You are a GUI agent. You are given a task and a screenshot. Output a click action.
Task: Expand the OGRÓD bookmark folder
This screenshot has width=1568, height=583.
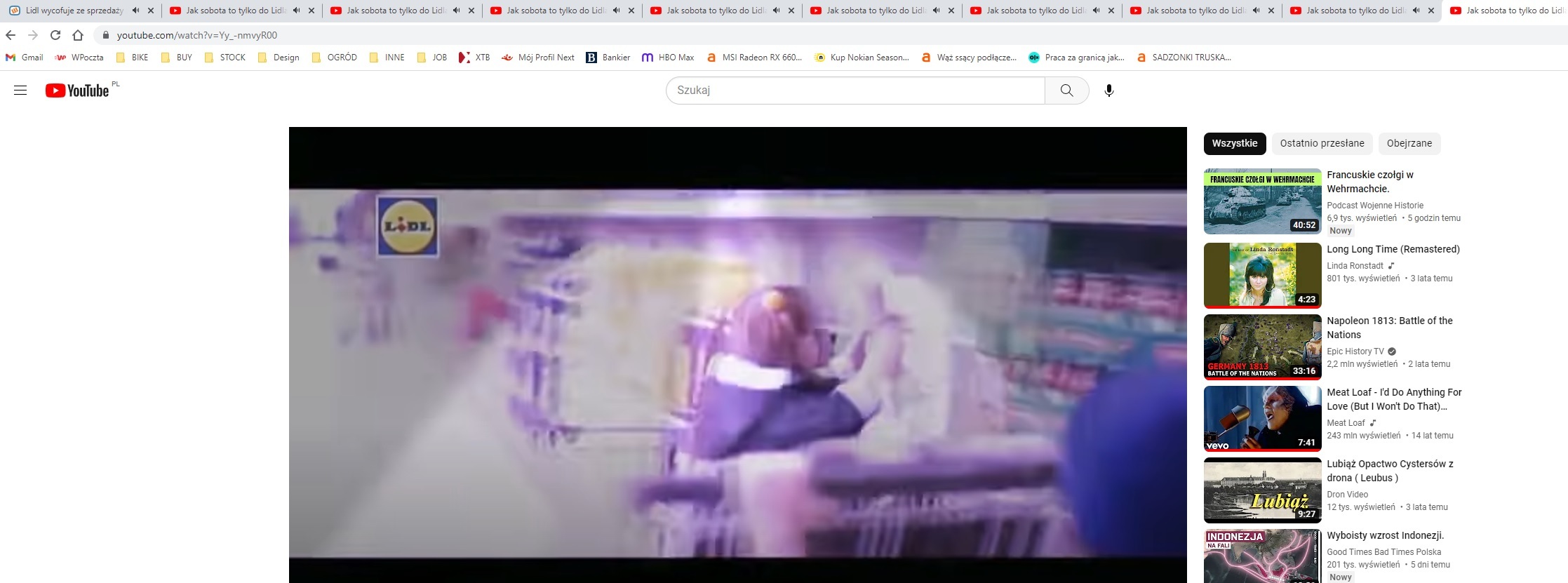(334, 58)
